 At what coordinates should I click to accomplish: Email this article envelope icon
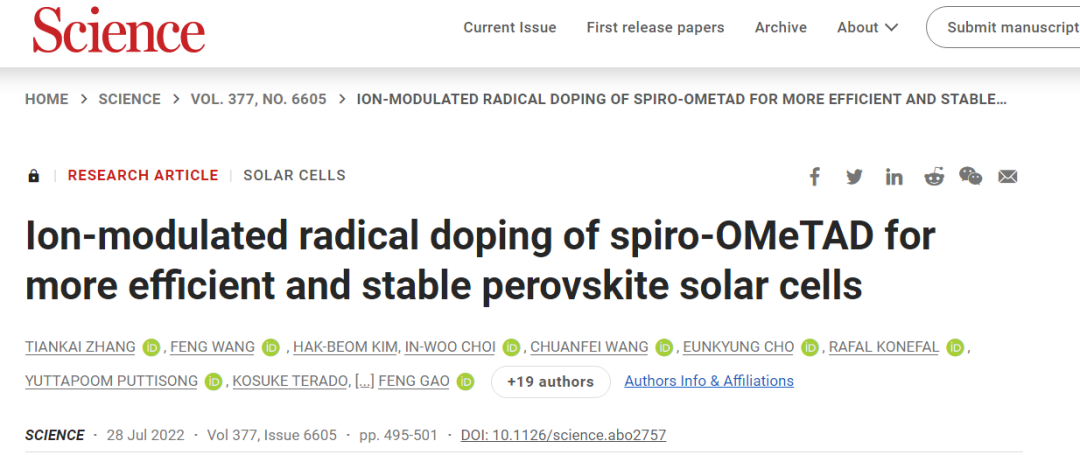tap(1008, 177)
